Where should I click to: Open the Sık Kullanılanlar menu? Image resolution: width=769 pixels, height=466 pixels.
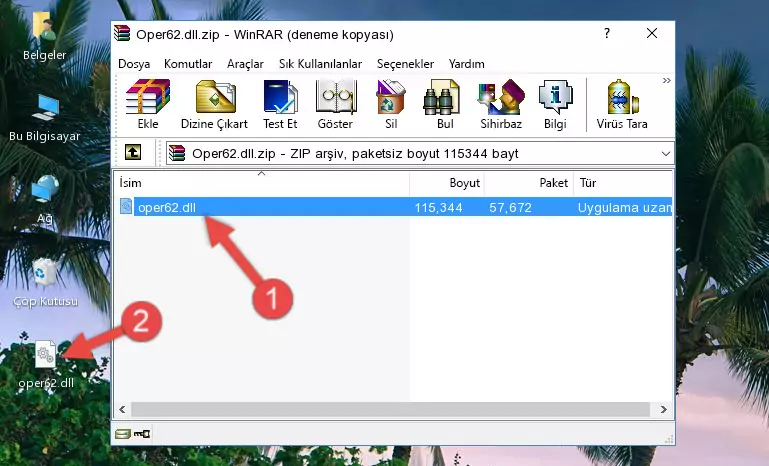point(320,64)
